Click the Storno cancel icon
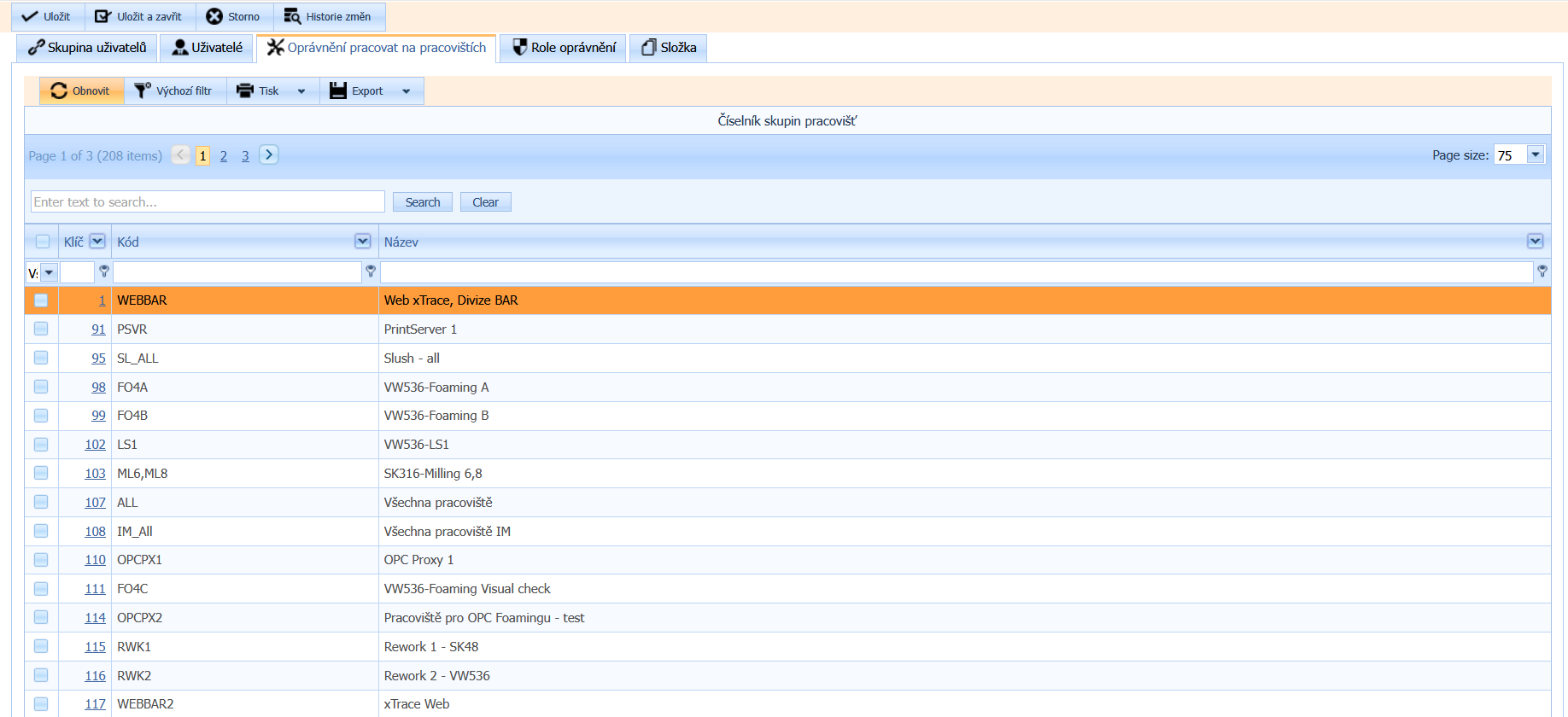Image resolution: width=1568 pixels, height=717 pixels. point(214,16)
